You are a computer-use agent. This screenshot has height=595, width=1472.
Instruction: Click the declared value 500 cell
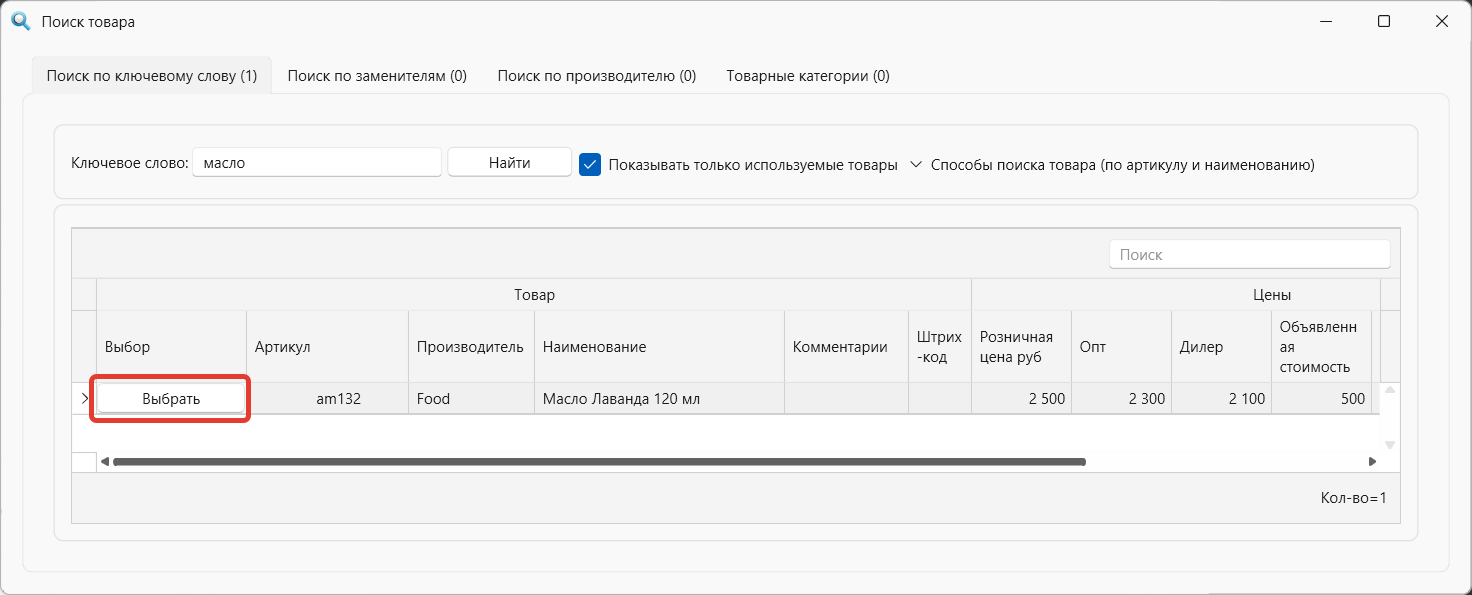pos(1321,399)
